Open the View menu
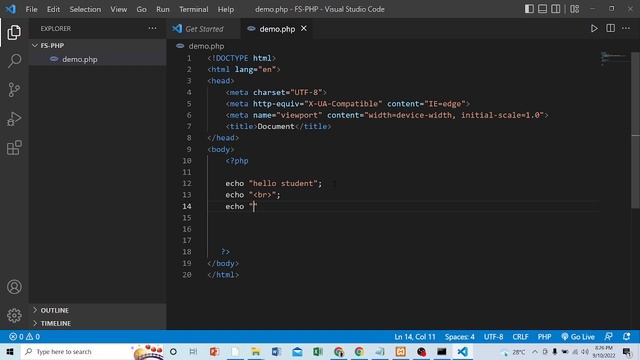 click(118, 9)
